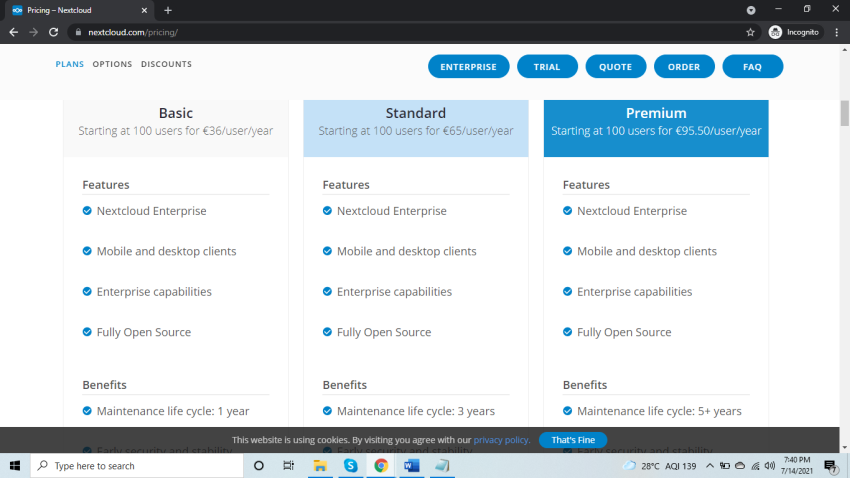Viewport: 850px width, 478px height.
Task: Click the ORDER button
Action: pos(684,67)
